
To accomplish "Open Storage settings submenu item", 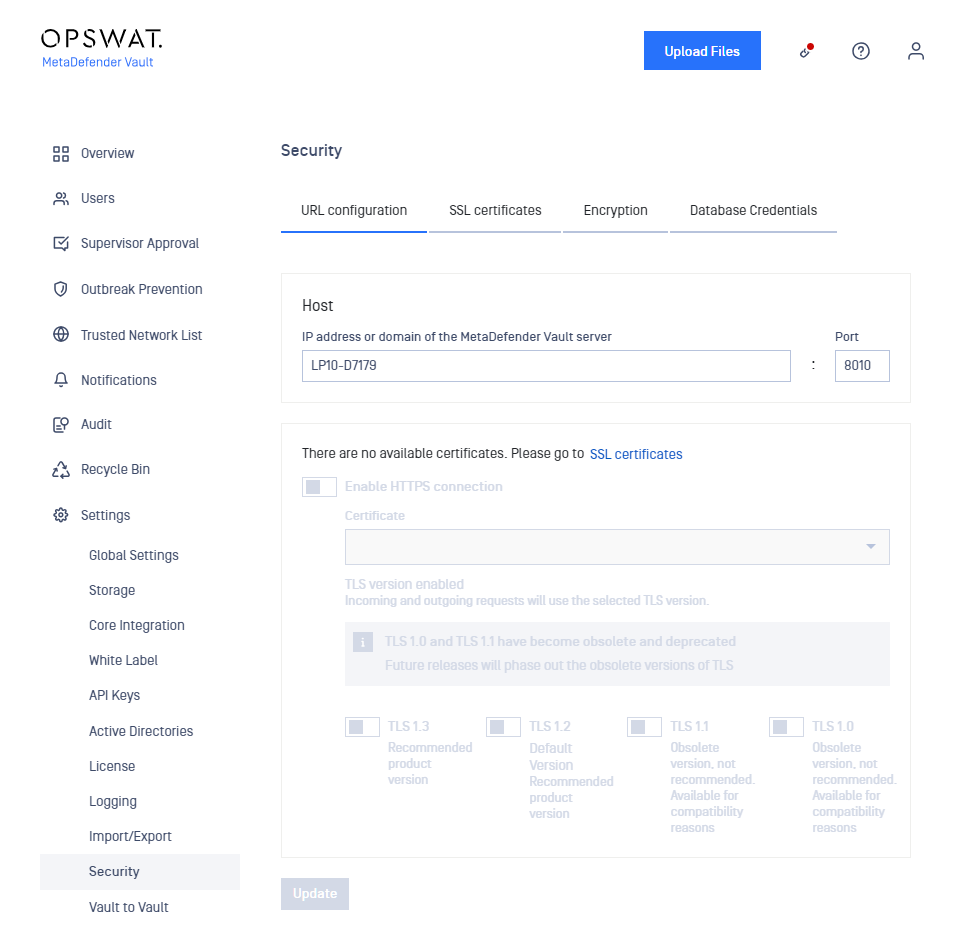I will [x=112, y=590].
